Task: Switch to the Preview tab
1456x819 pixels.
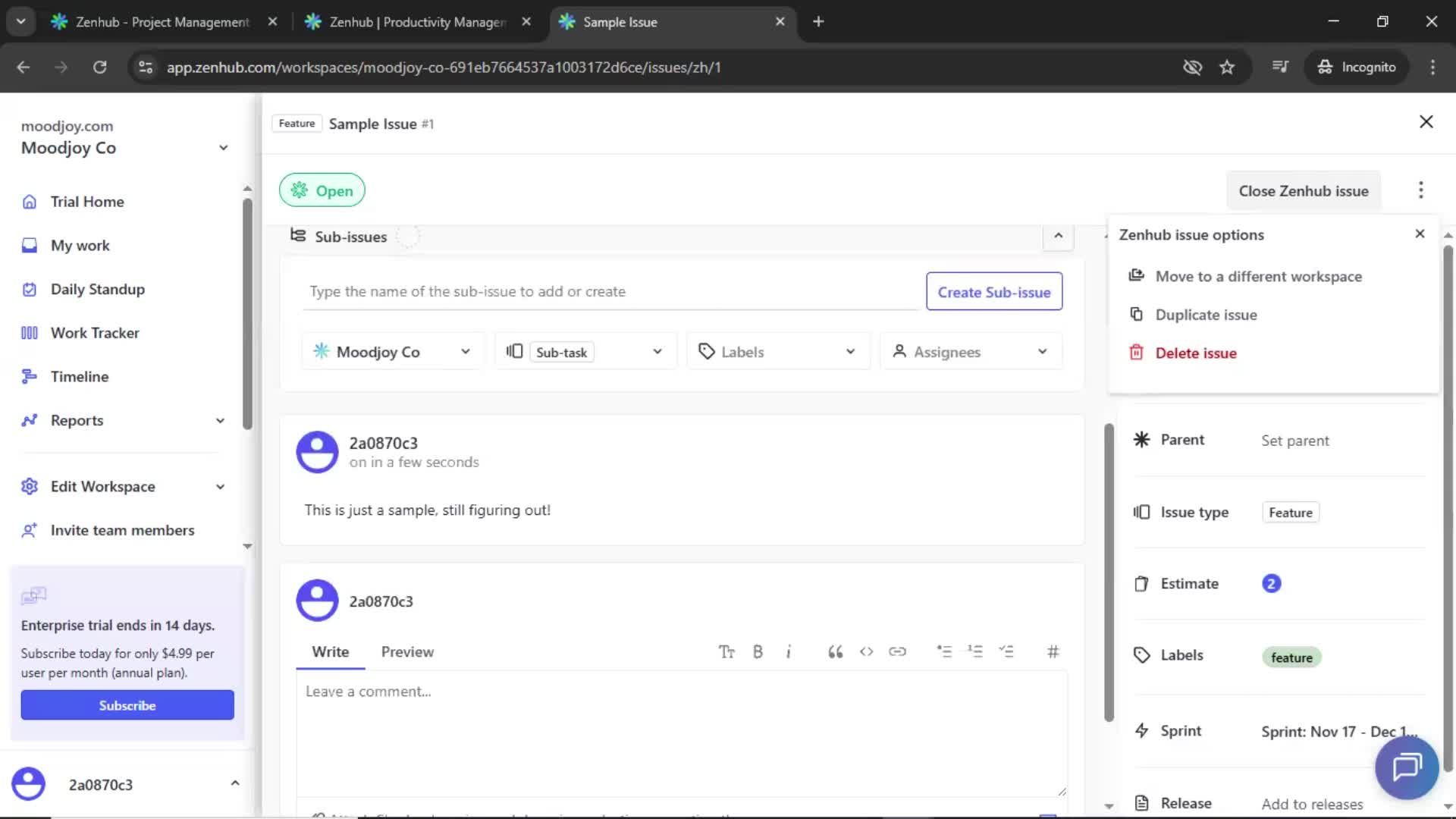Action: (407, 651)
